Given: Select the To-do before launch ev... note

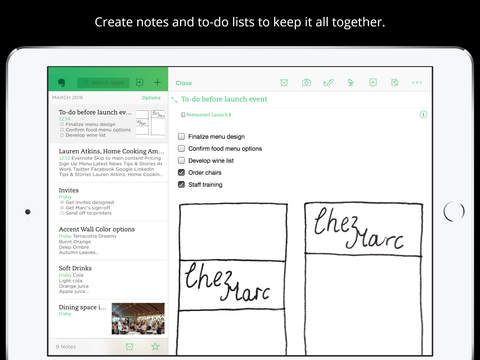Looking at the screenshot, I should pos(108,123).
